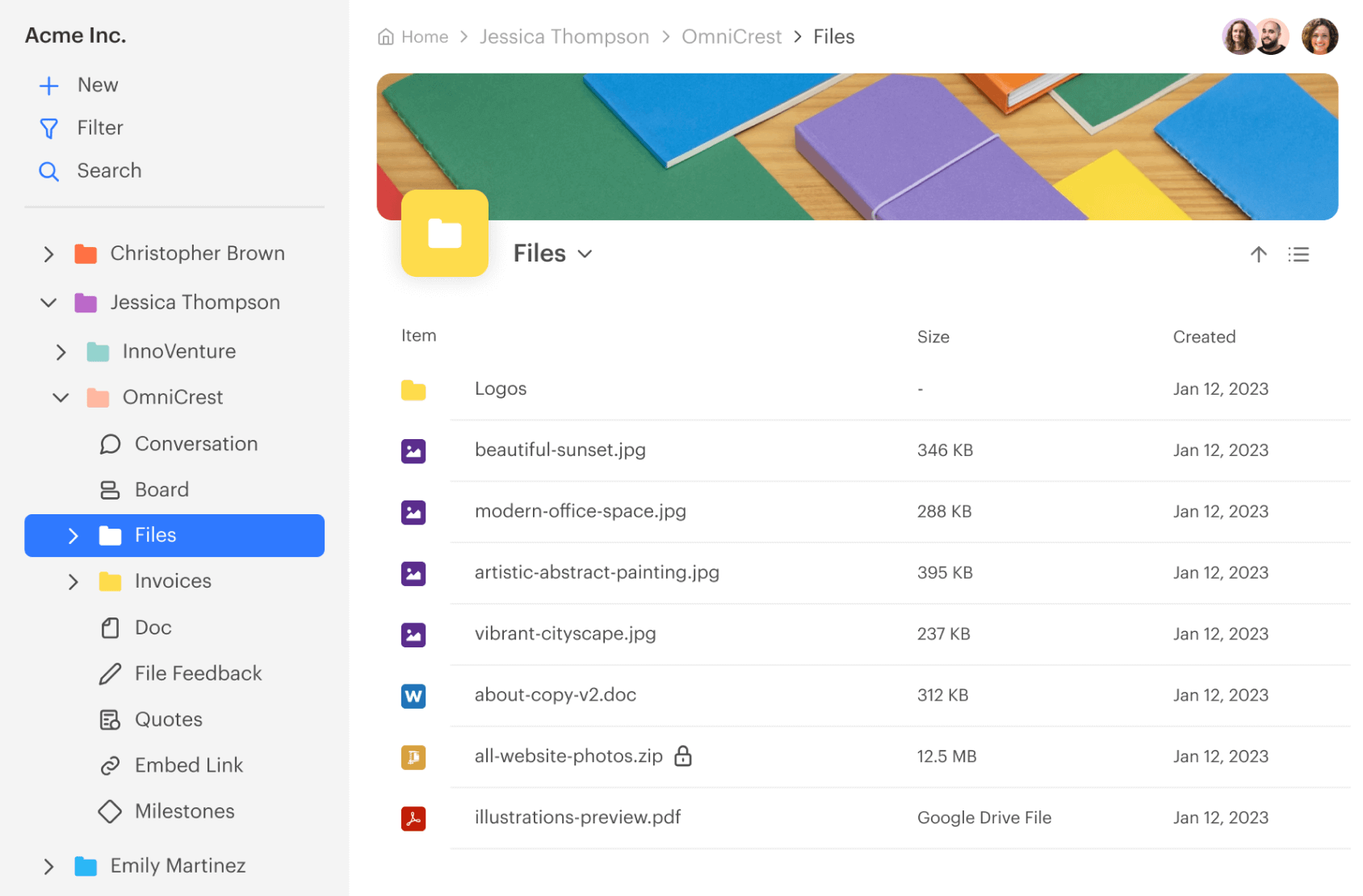Open Jessica Thompson from the breadcrumb
This screenshot has width=1363, height=896.
(x=564, y=36)
